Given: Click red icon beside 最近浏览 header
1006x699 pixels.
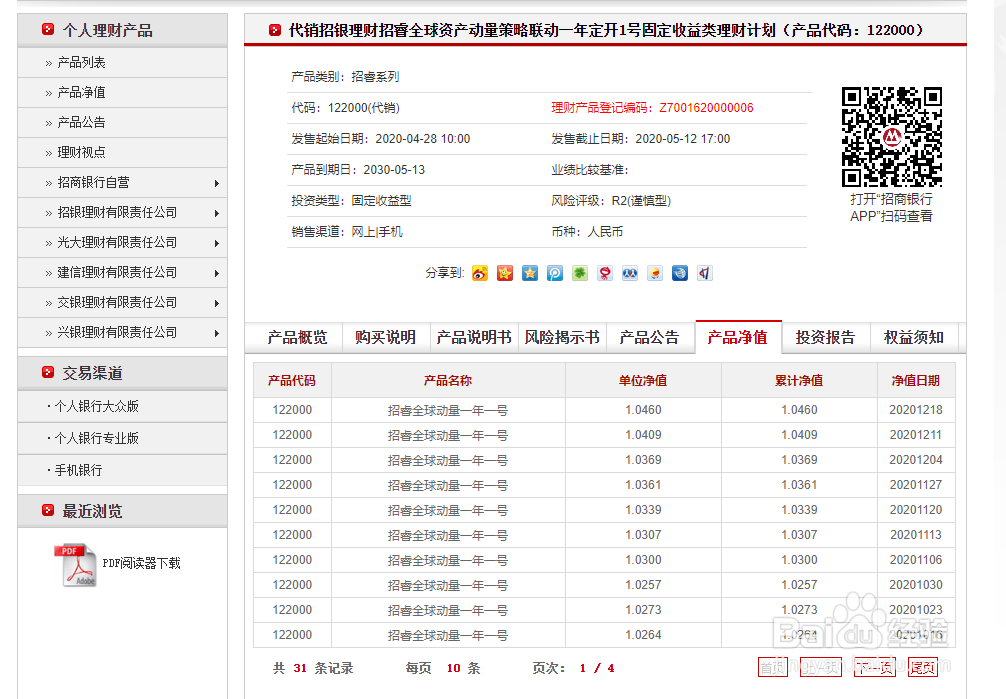Looking at the screenshot, I should pos(48,510).
